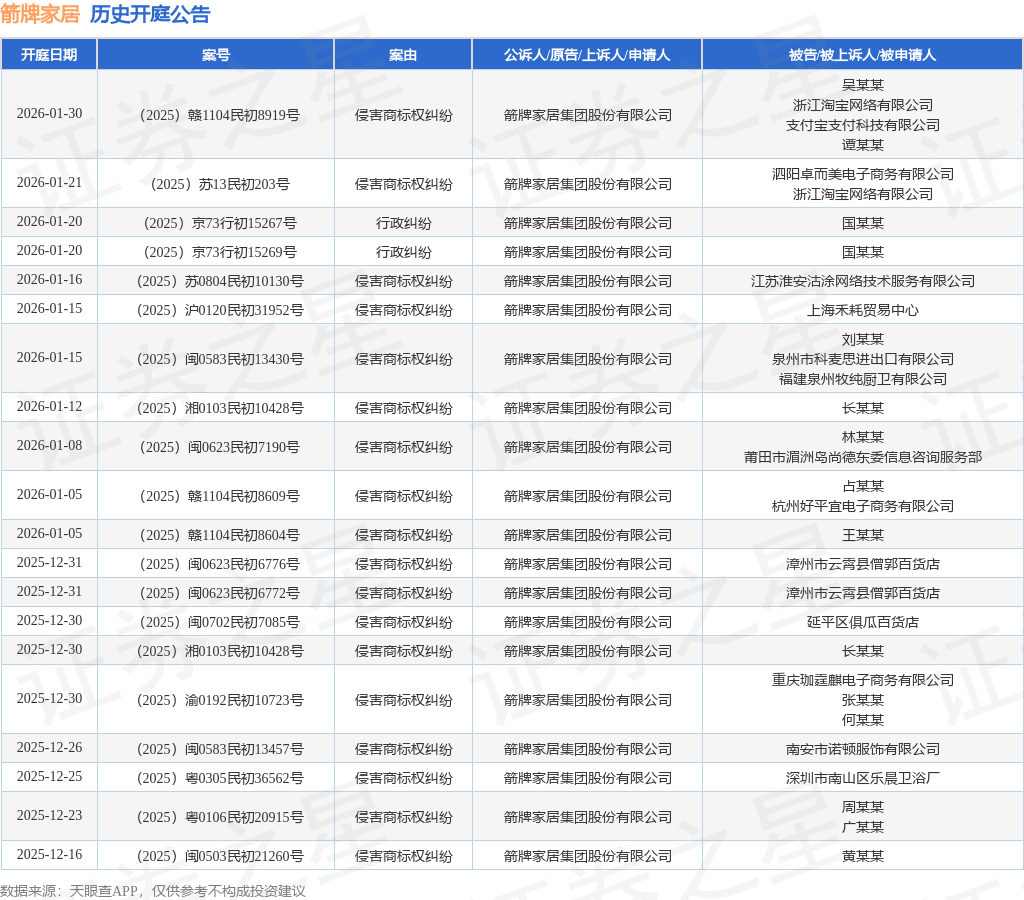Click the 历史开庭公告 heading
The width and height of the screenshot is (1024, 900).
point(150,14)
